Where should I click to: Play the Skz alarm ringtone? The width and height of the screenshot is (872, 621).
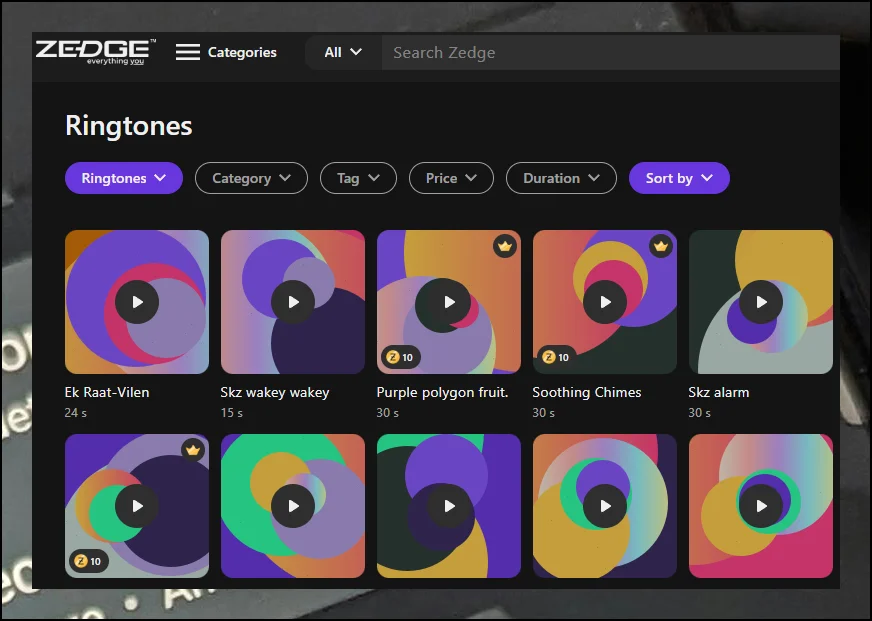(761, 302)
